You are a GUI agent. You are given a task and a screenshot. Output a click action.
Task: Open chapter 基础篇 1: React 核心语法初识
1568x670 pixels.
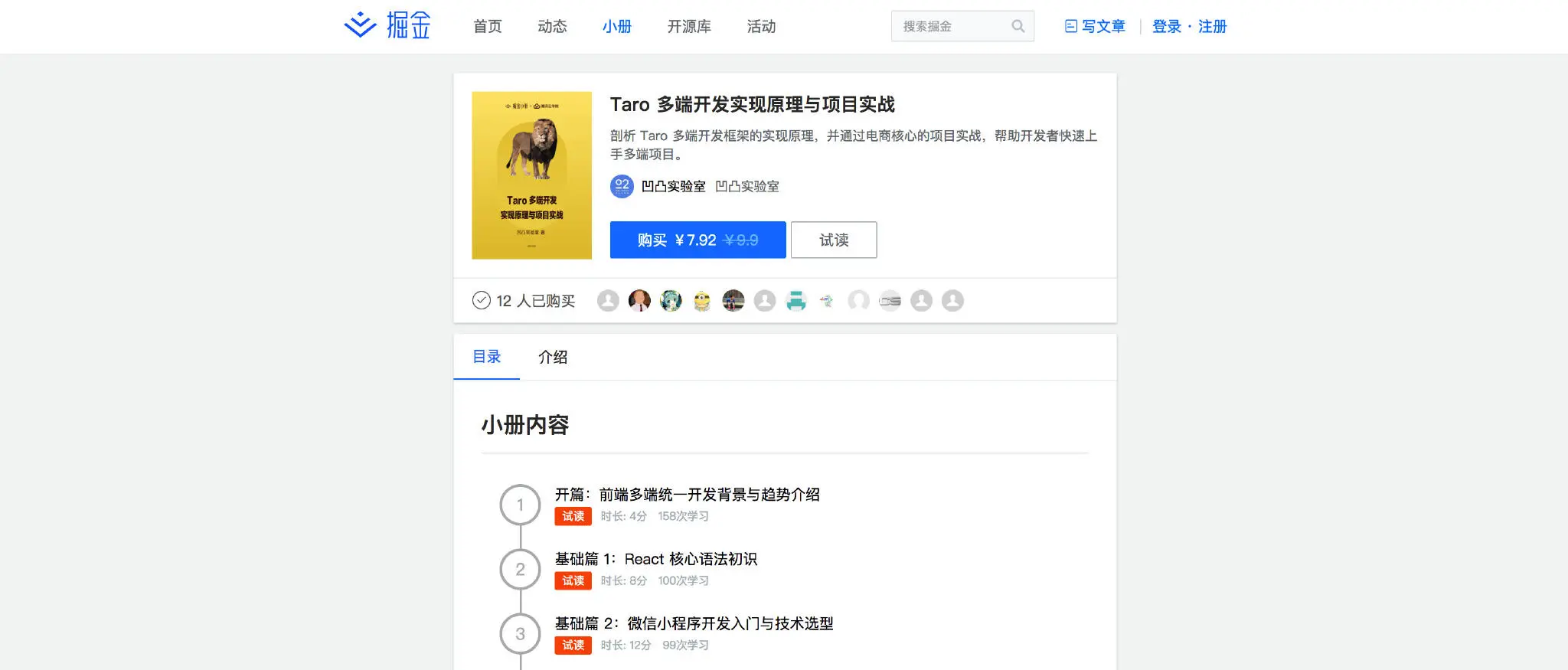(656, 559)
